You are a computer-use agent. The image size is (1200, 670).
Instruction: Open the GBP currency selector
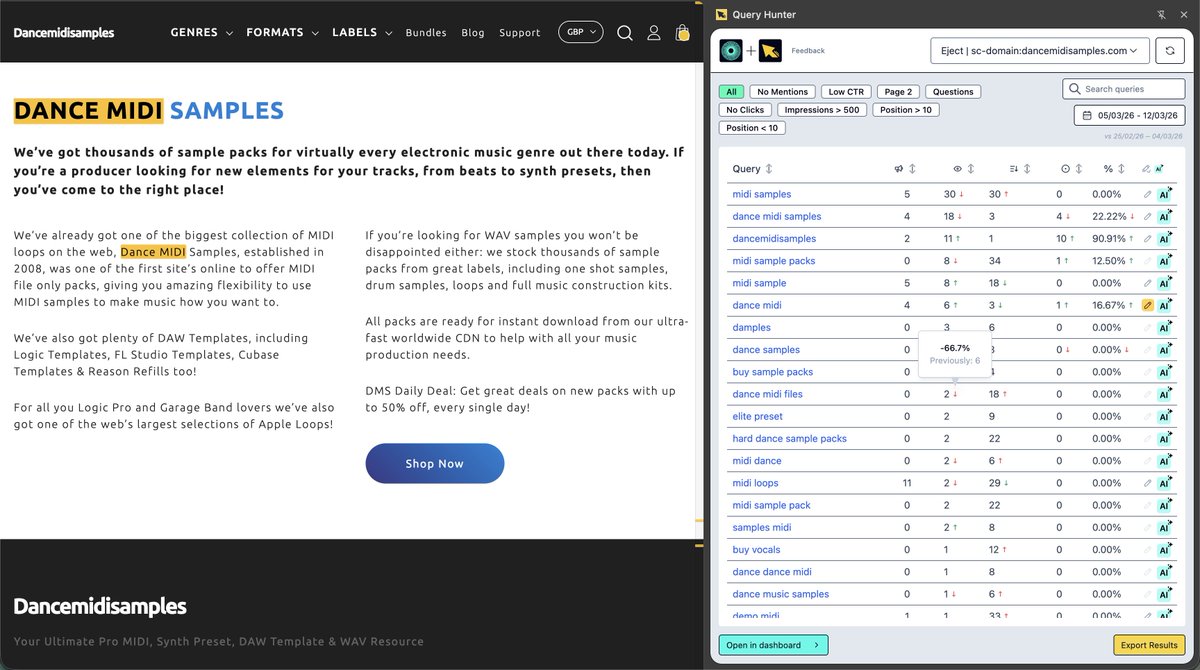tap(580, 33)
